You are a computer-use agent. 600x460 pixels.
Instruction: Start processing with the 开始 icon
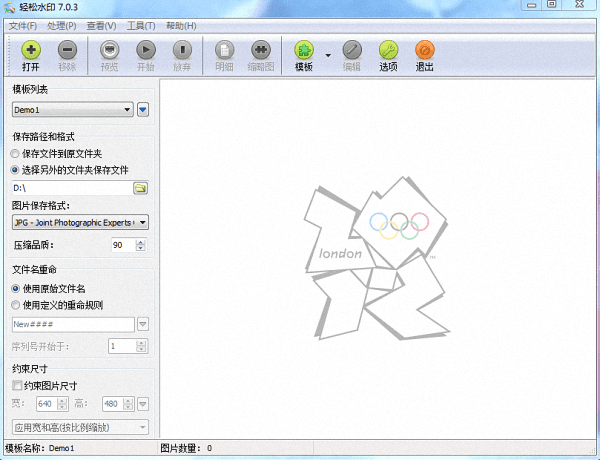pos(146,50)
